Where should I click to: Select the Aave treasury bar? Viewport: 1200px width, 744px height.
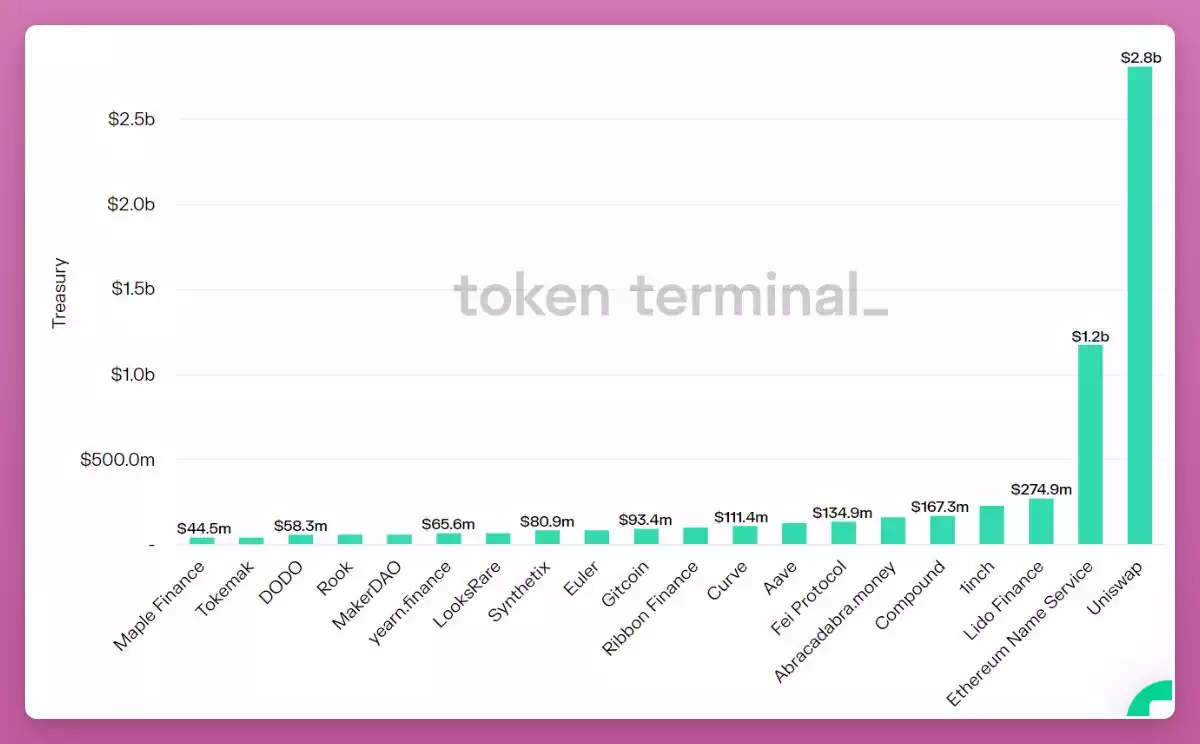click(794, 534)
